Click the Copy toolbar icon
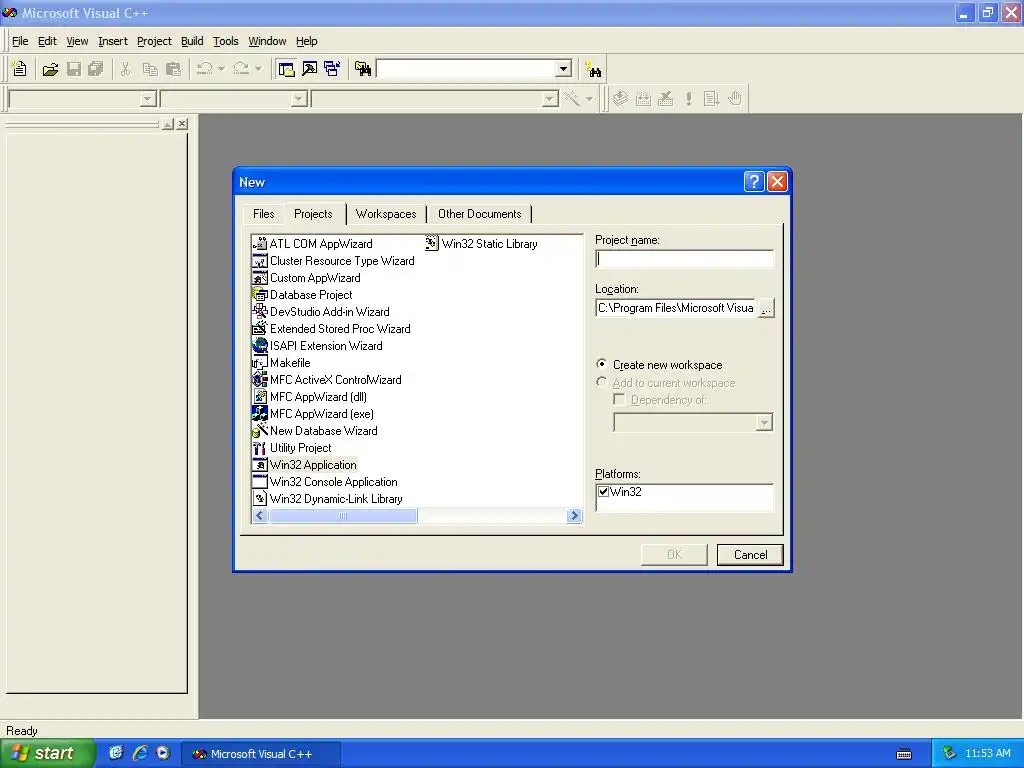The height and width of the screenshot is (768, 1024). (x=150, y=69)
